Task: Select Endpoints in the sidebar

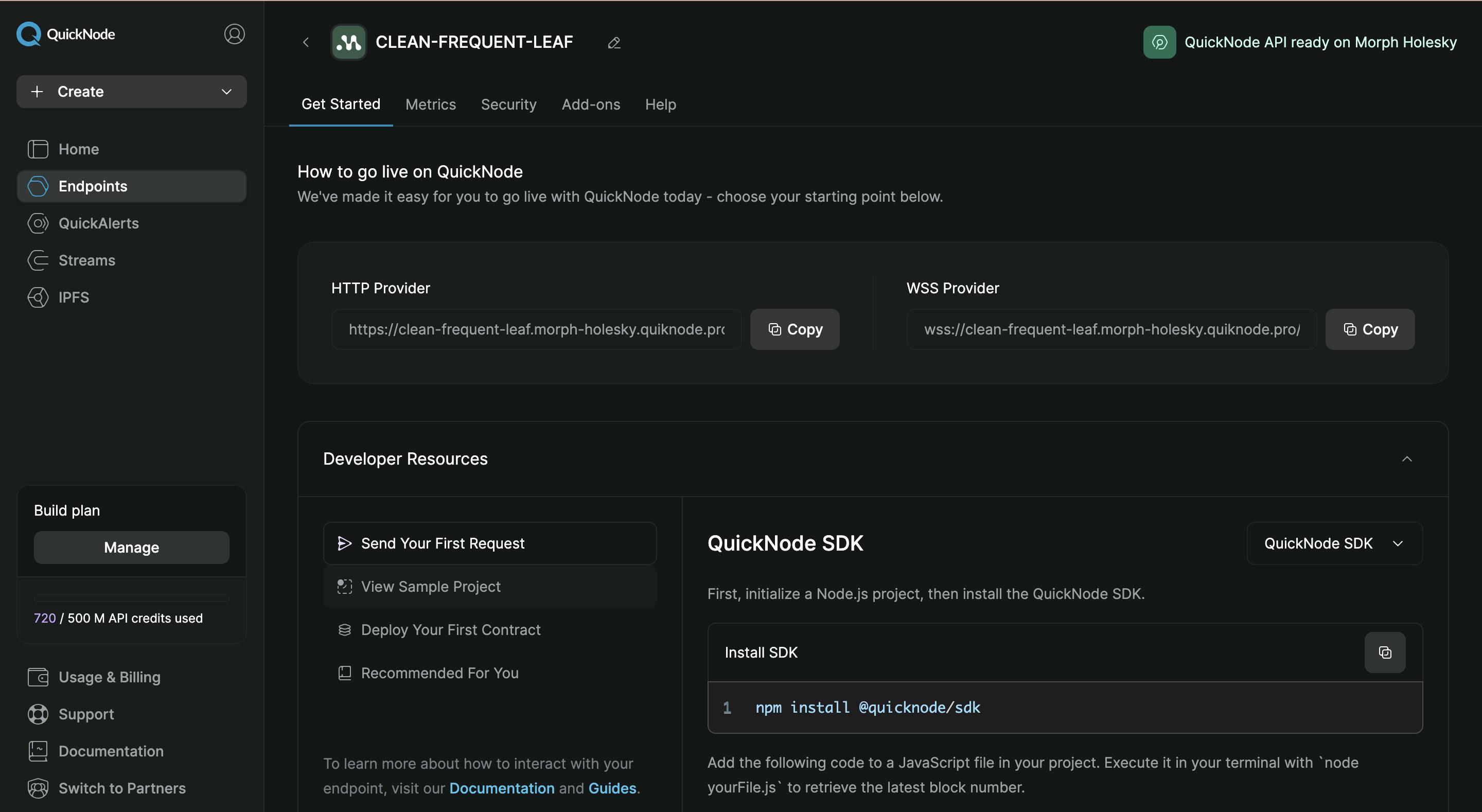Action: [131, 186]
